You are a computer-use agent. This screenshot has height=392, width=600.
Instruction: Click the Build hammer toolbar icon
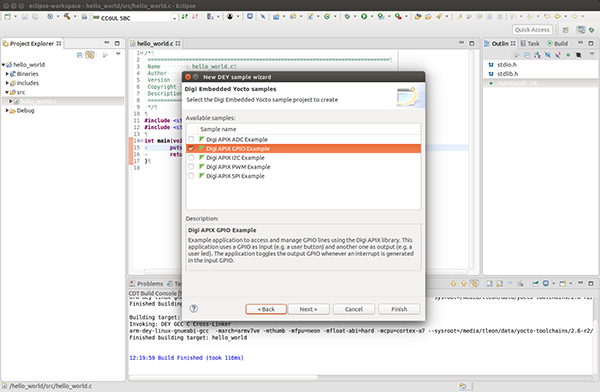click(x=67, y=16)
